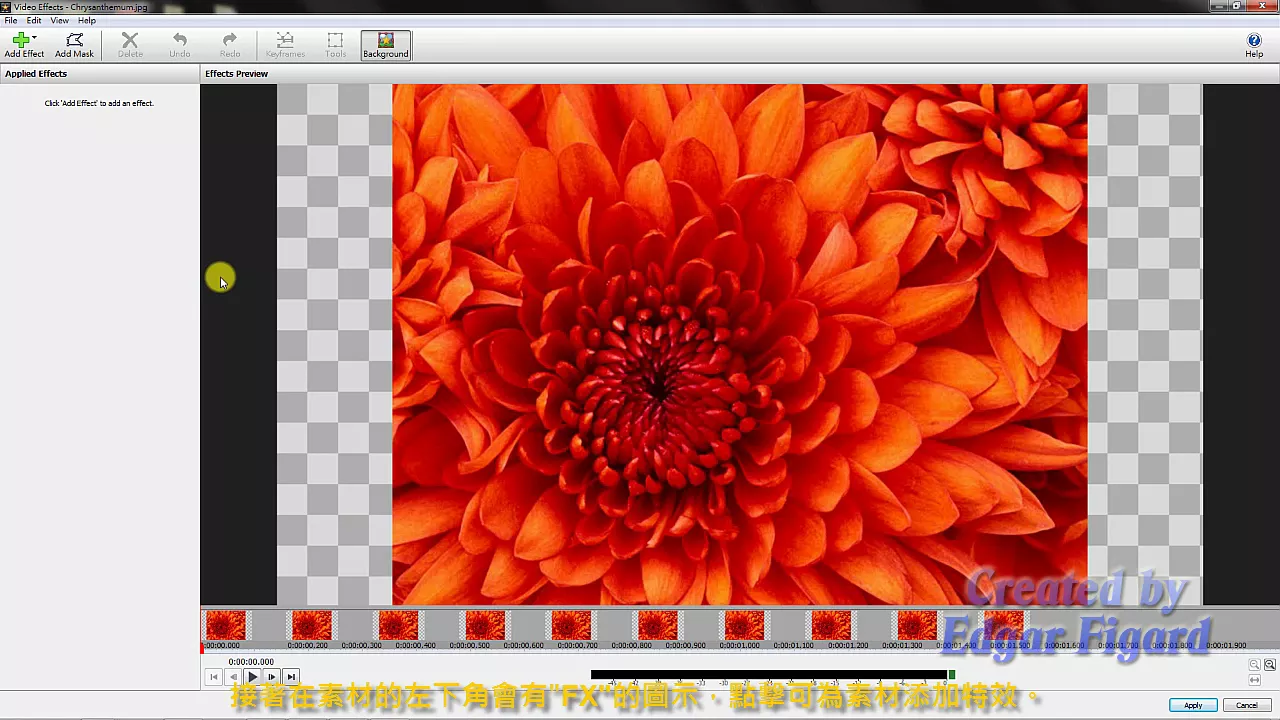Jump to start of clip
Viewport: 1280px width, 720px height.
(x=213, y=677)
